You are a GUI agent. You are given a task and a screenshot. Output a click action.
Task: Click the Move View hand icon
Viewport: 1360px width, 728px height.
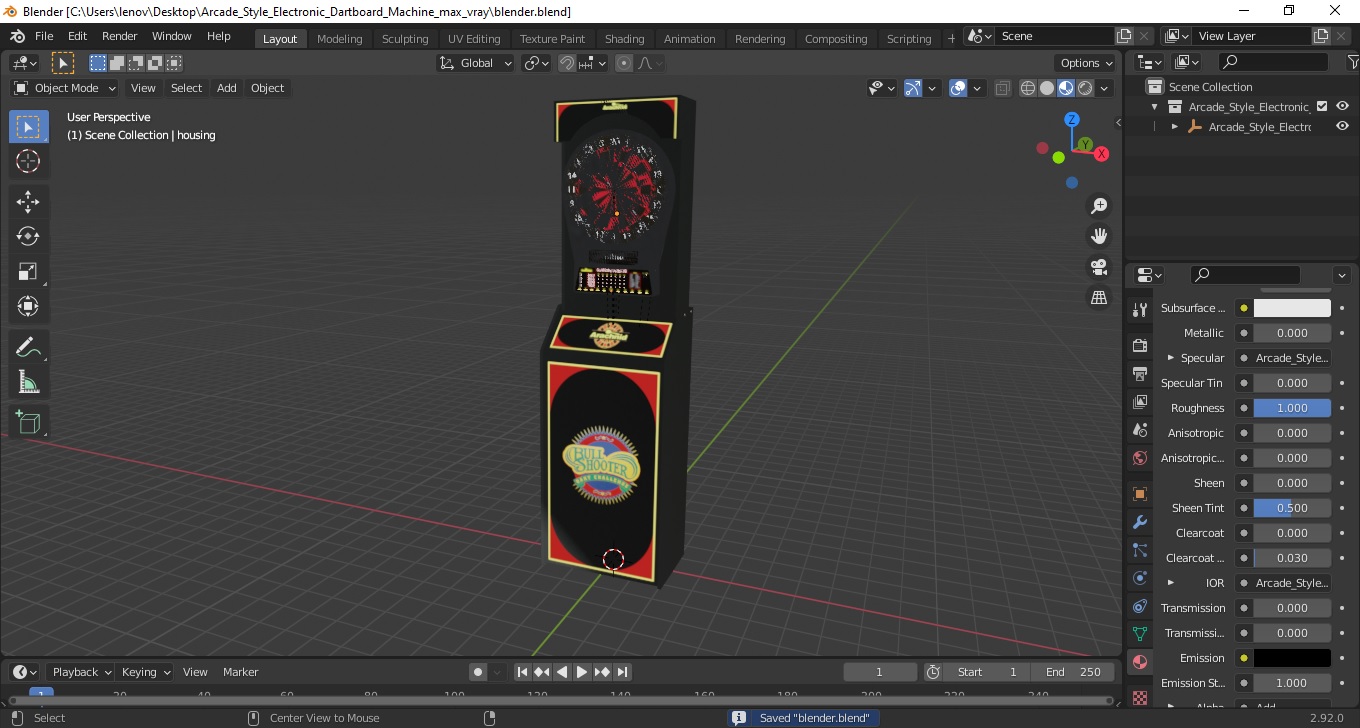(x=1099, y=237)
